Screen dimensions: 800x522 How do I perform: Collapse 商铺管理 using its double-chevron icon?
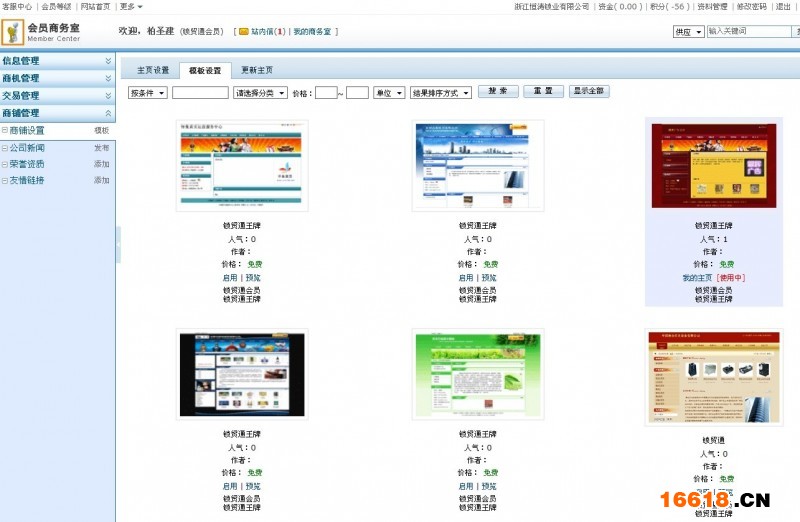click(108, 113)
